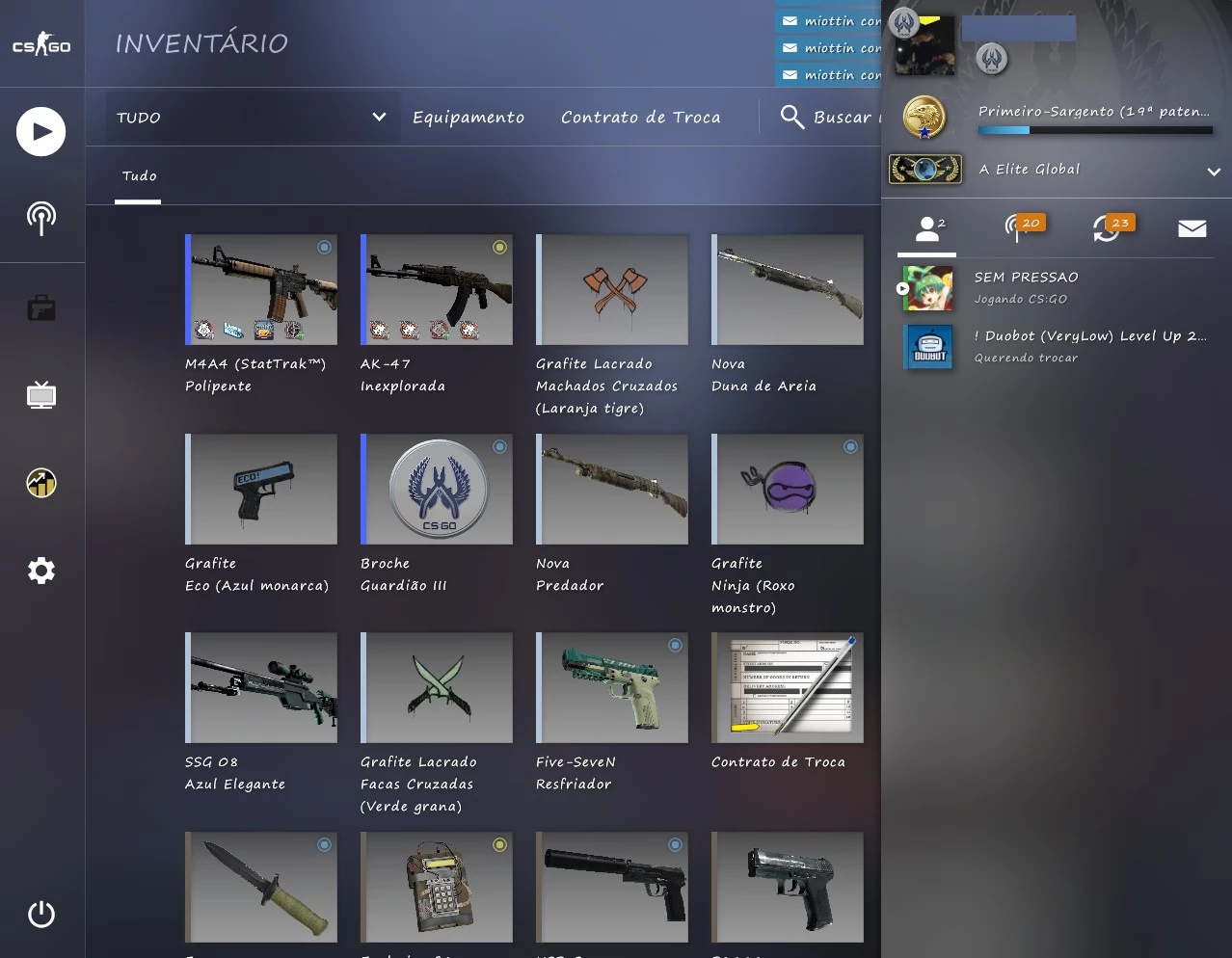The image size is (1232, 958).
Task: Select the Nova Predador shotgun thumbnail
Action: point(612,489)
